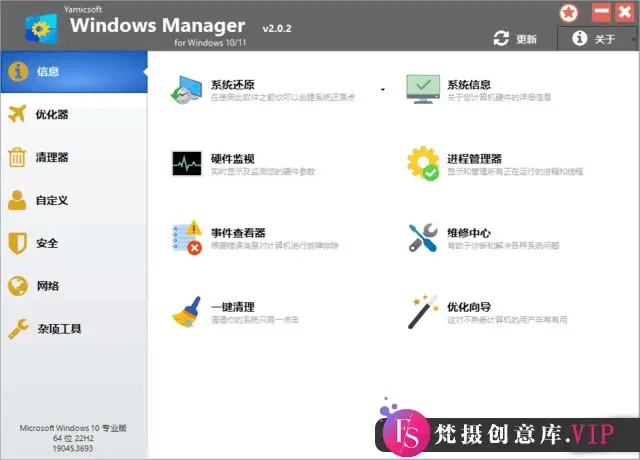The width and height of the screenshot is (640, 460).
Task: Open the 信息 tab info icon
Action: click(18, 71)
